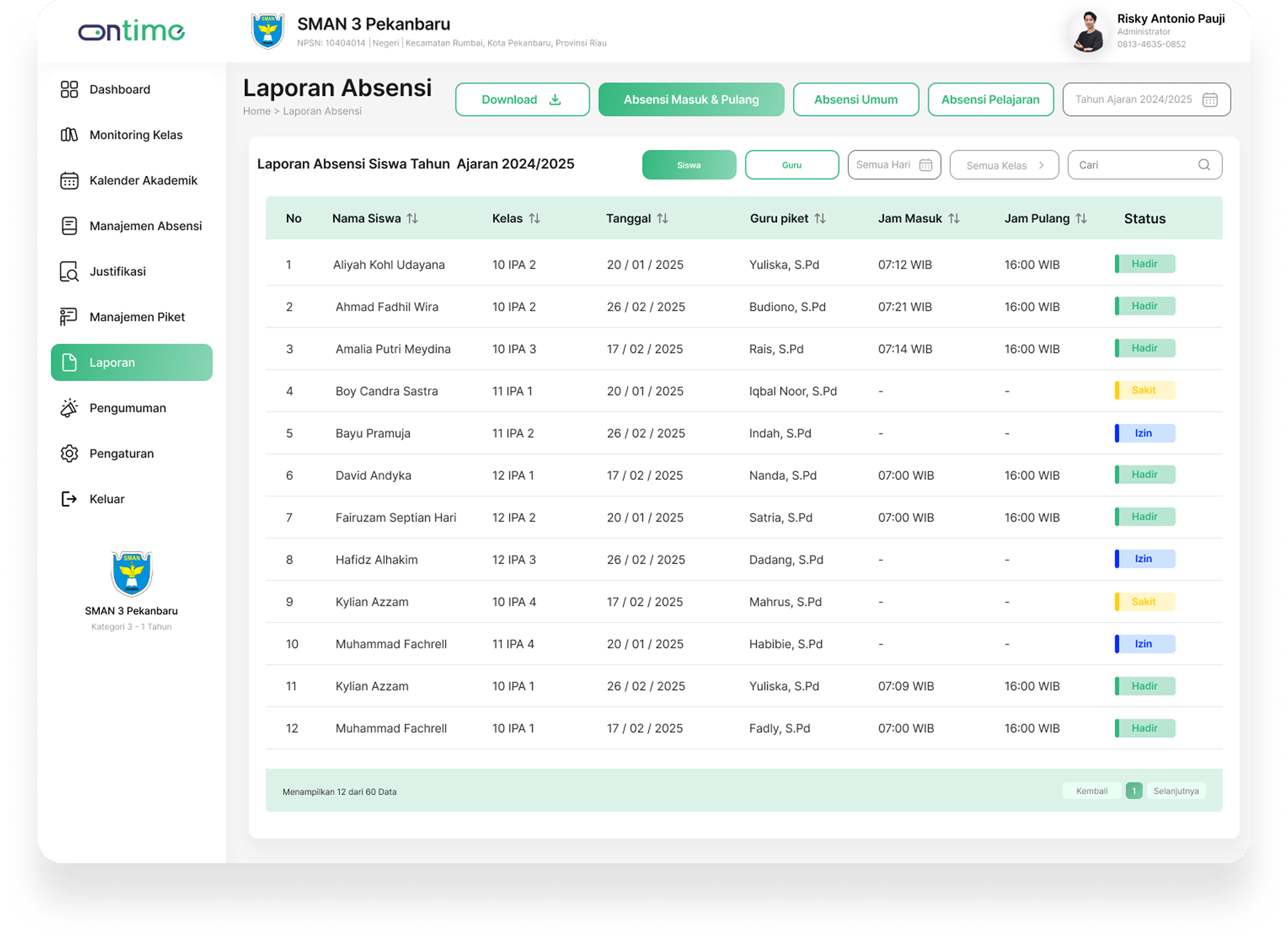Click Sakit status for Boy Candra Sastra

coord(1145,390)
